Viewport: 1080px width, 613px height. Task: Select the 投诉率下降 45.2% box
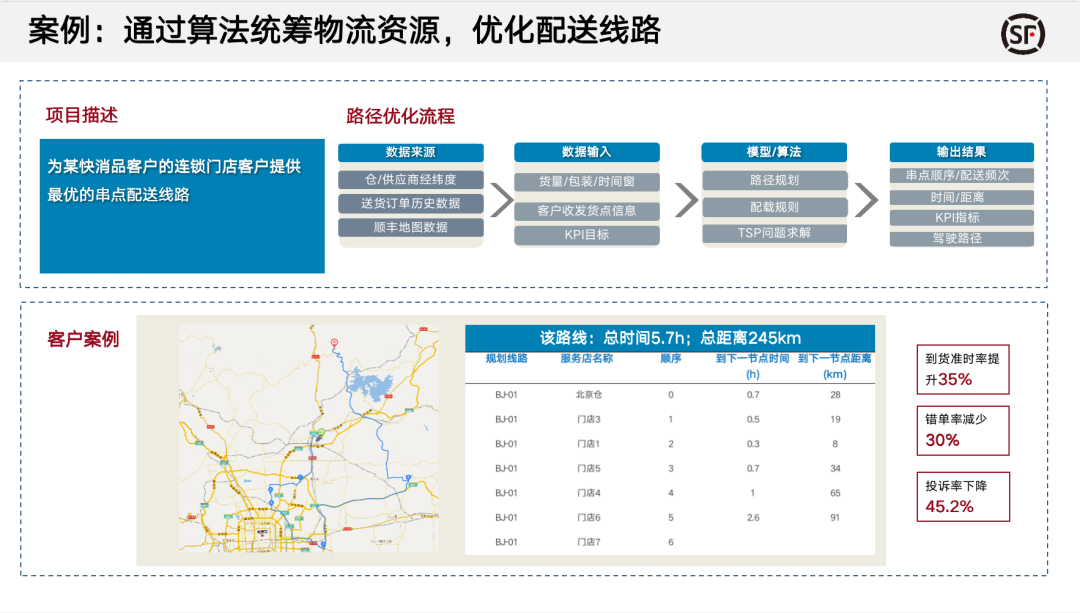pos(963,497)
